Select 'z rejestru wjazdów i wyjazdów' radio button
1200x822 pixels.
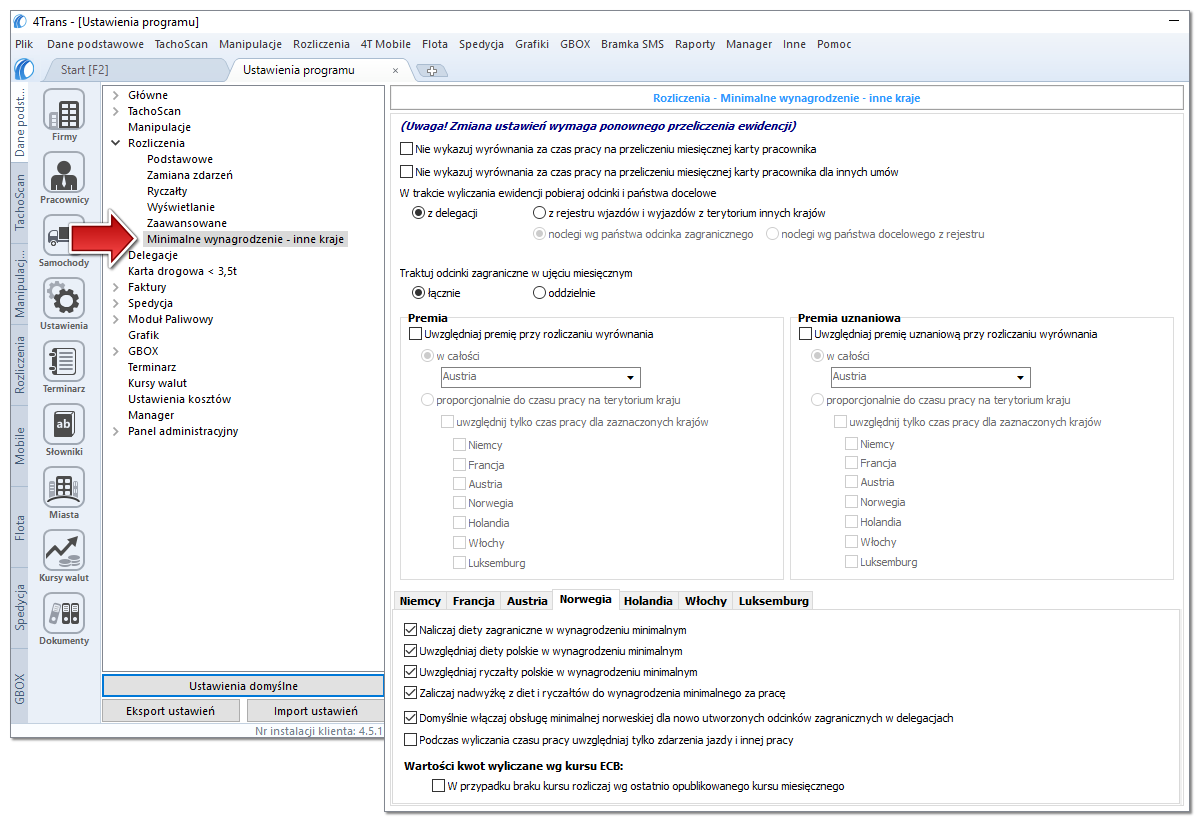tap(539, 213)
